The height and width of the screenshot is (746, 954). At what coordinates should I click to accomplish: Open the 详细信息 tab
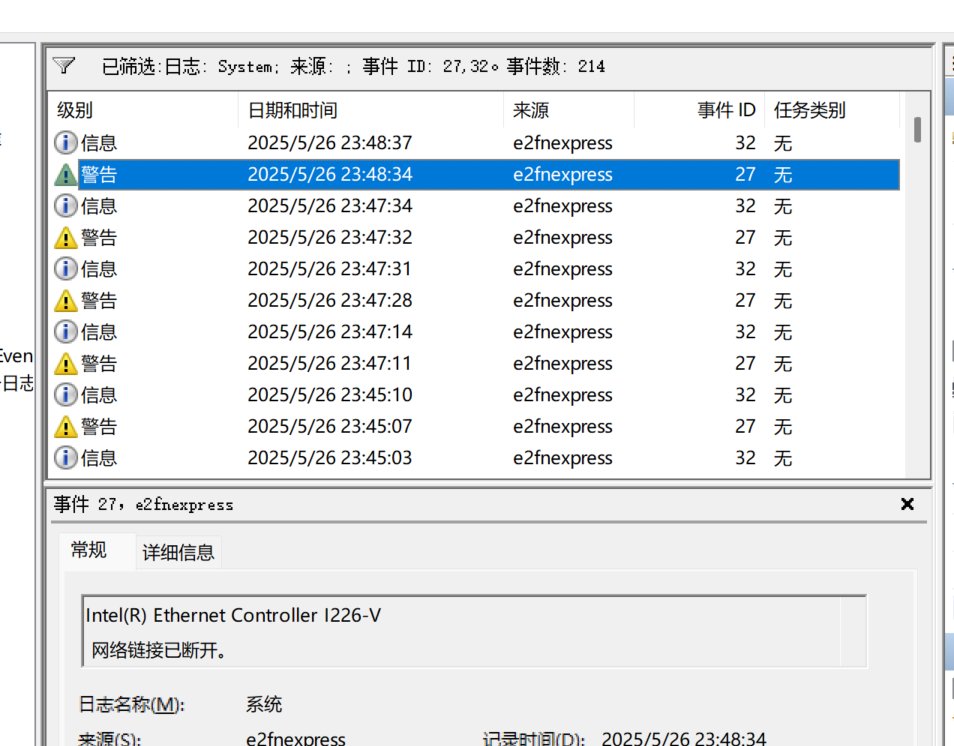tap(178, 553)
